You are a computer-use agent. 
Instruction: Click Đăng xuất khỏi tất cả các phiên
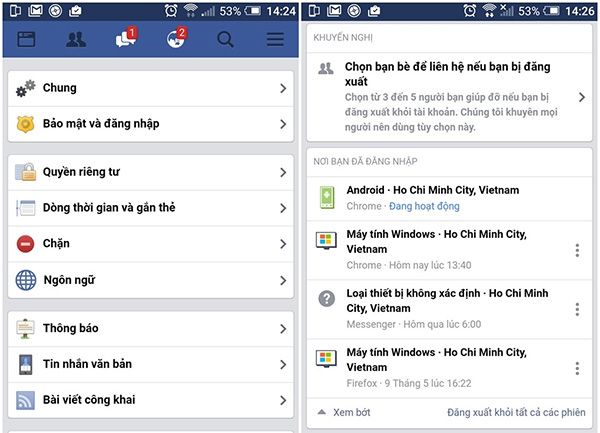click(516, 412)
